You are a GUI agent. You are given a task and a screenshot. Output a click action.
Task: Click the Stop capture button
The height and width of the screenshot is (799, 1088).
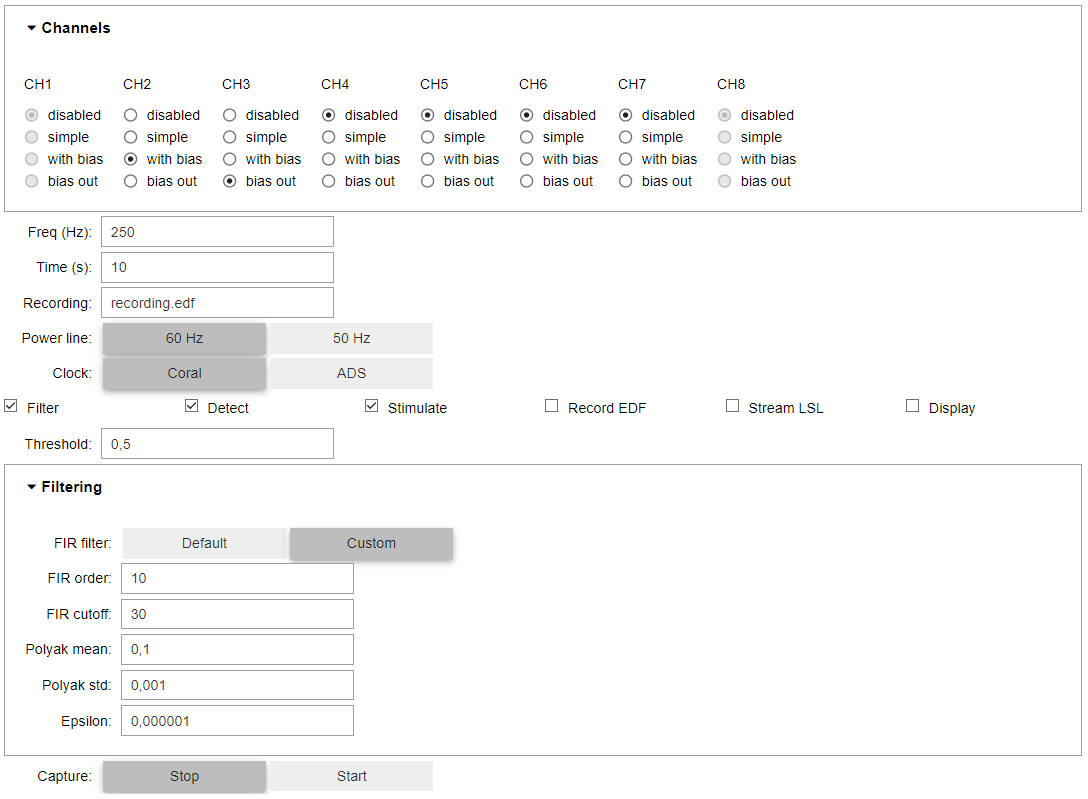pyautogui.click(x=184, y=776)
